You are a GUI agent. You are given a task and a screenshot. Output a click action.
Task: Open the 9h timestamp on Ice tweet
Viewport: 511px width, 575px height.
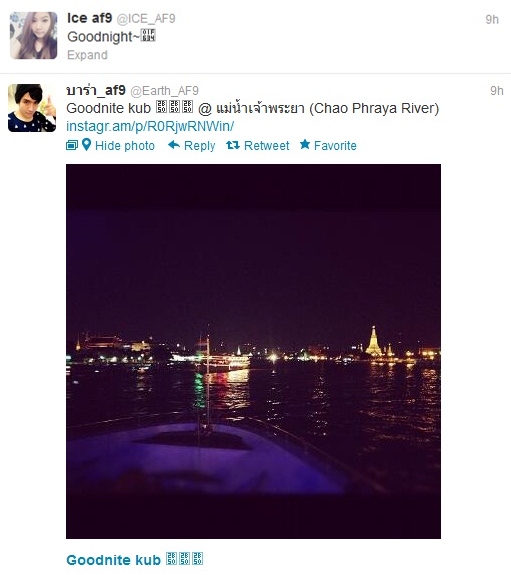coord(492,19)
